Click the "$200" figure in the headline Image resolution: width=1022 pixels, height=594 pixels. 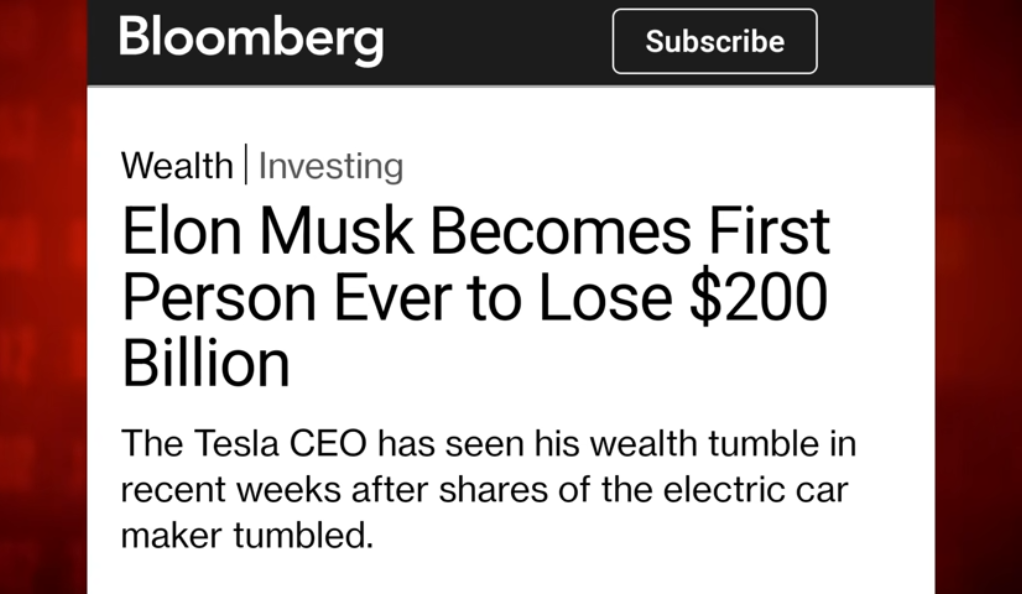pos(759,297)
